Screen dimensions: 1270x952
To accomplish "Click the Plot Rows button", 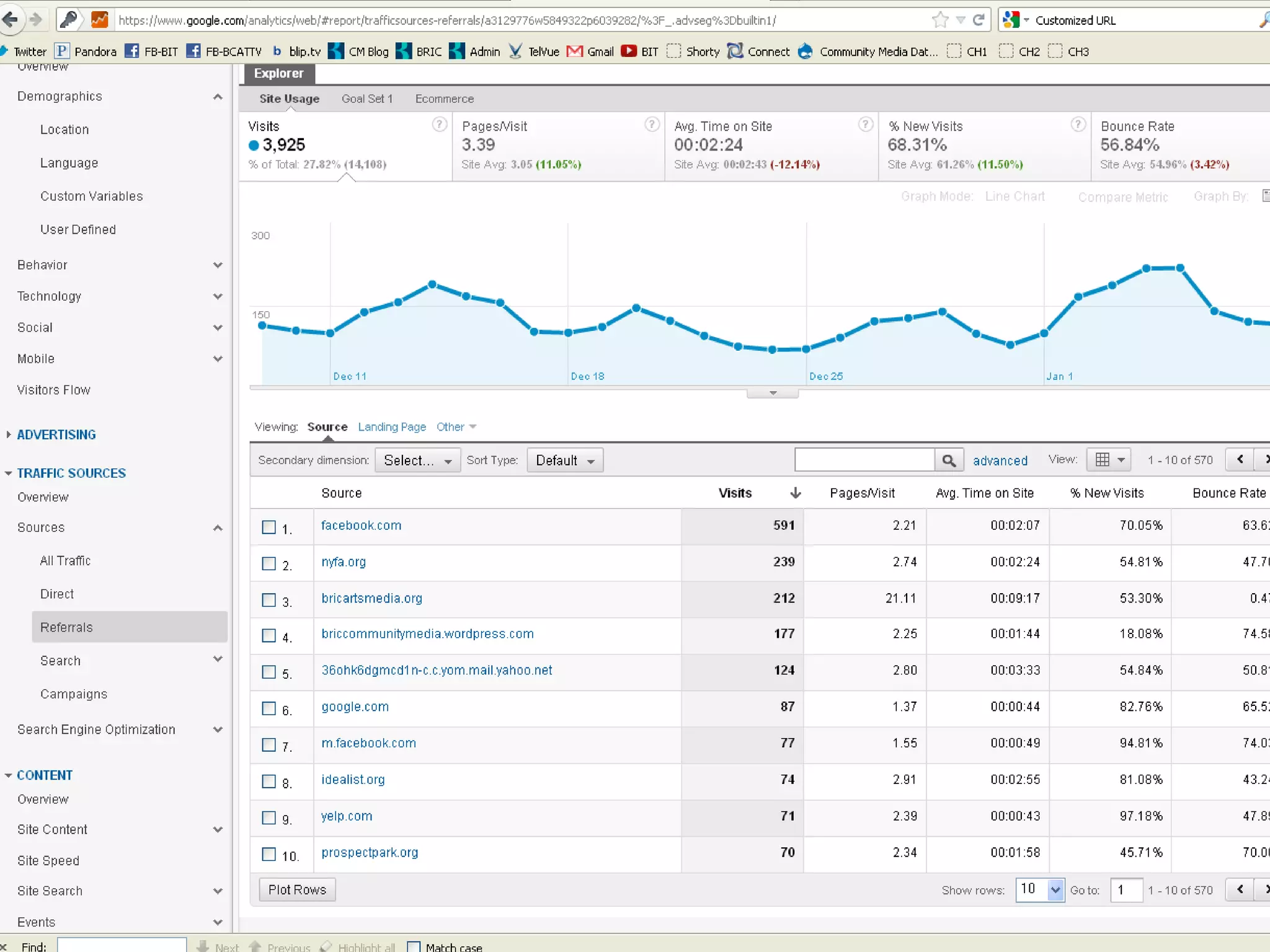I will (297, 889).
